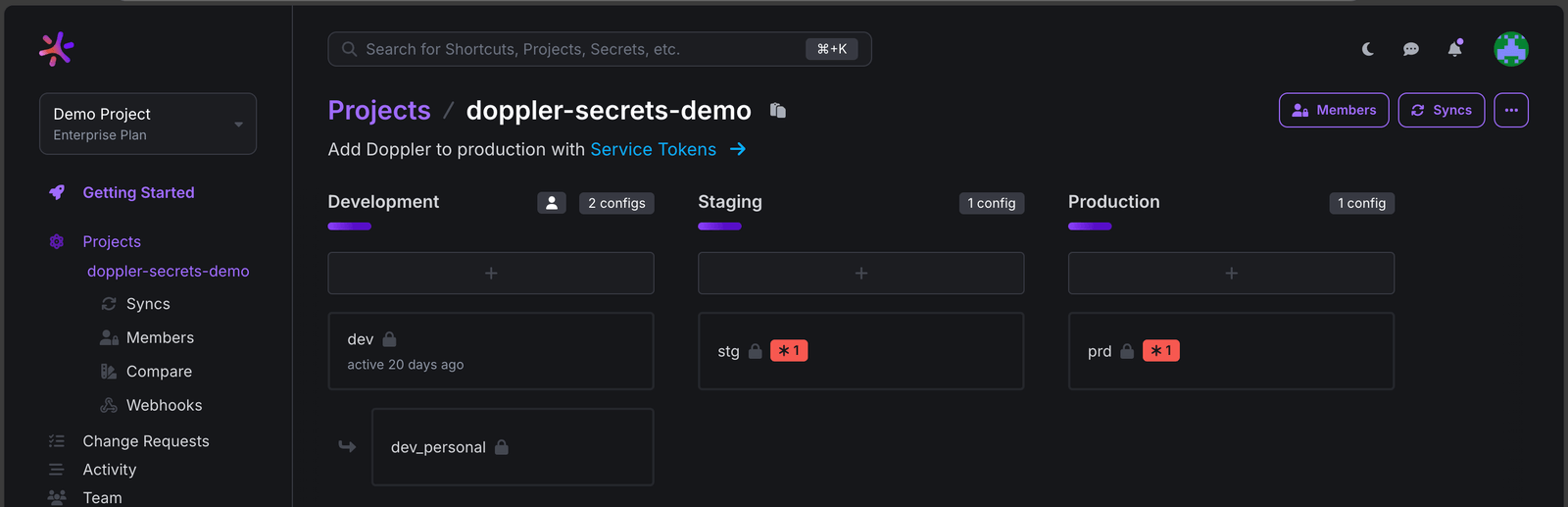Image resolution: width=1568 pixels, height=507 pixels.
Task: Click the Getting Started rocket icon
Action: click(57, 192)
